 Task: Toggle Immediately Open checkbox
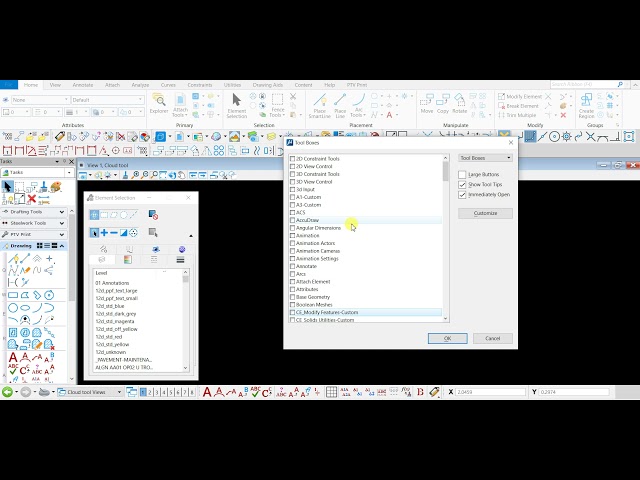click(x=462, y=195)
